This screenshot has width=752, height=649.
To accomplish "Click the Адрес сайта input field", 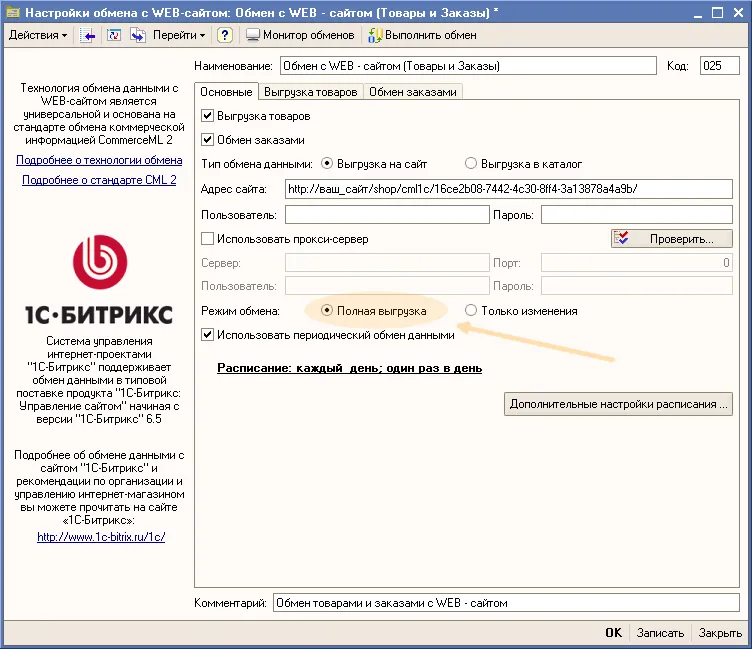I will (508, 189).
